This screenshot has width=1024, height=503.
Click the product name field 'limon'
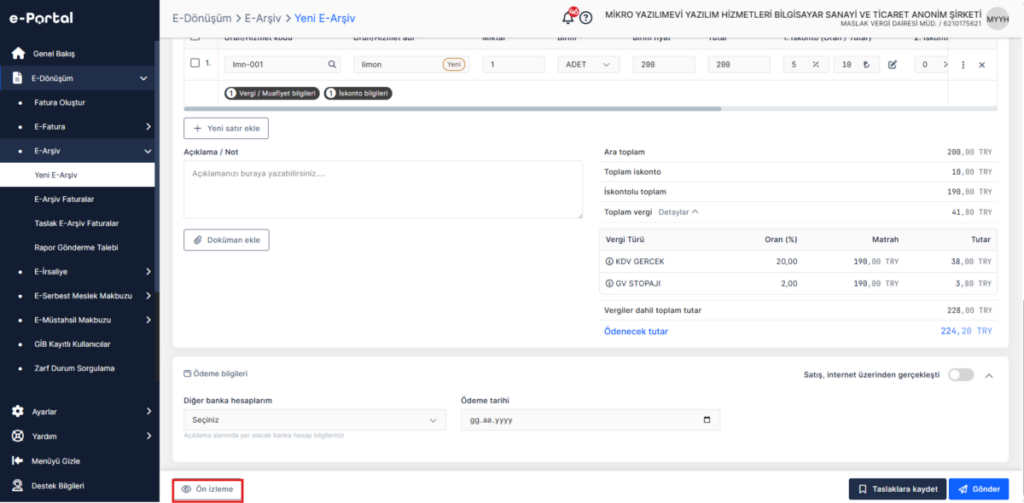(411, 65)
